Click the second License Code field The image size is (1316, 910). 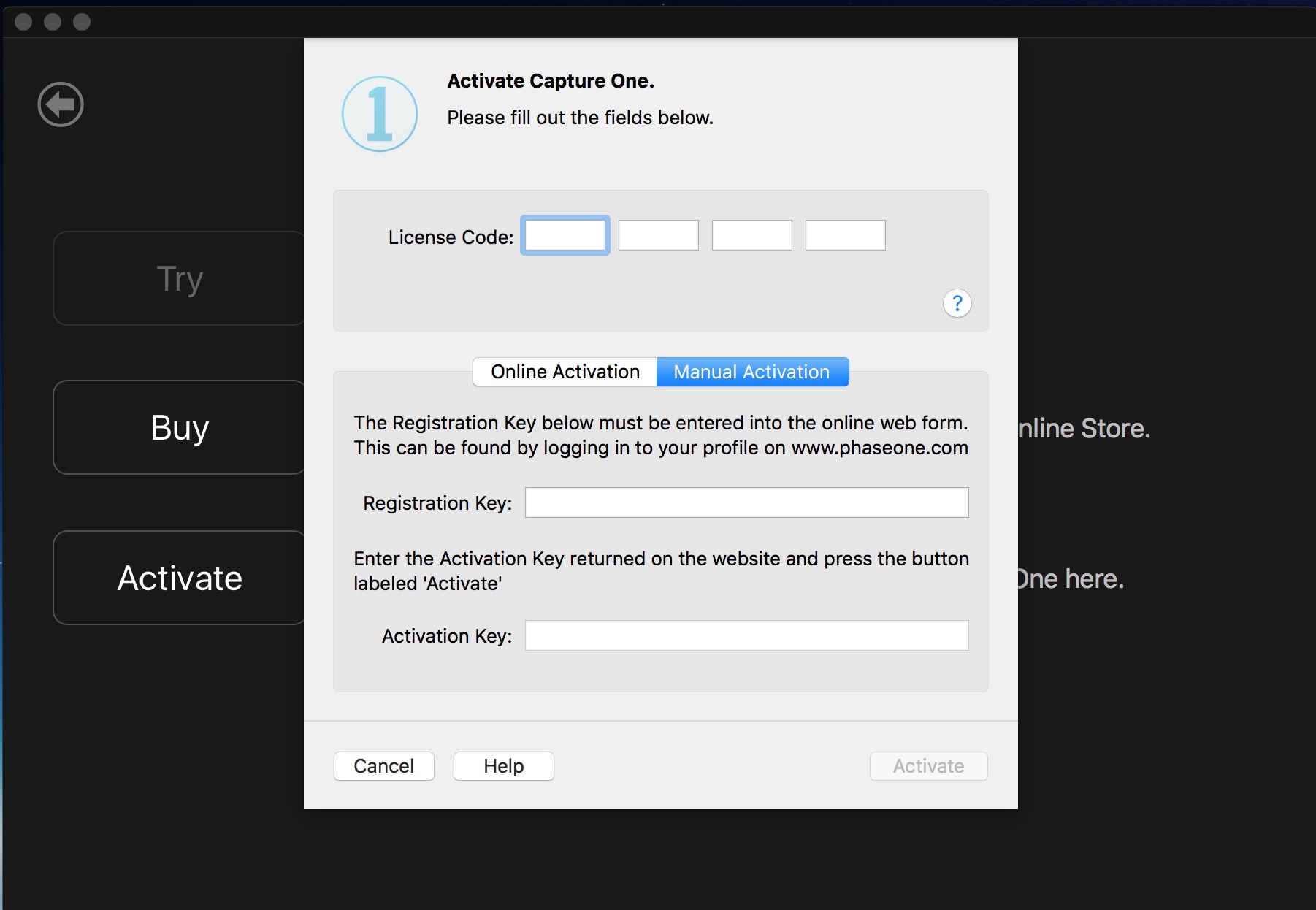point(659,235)
